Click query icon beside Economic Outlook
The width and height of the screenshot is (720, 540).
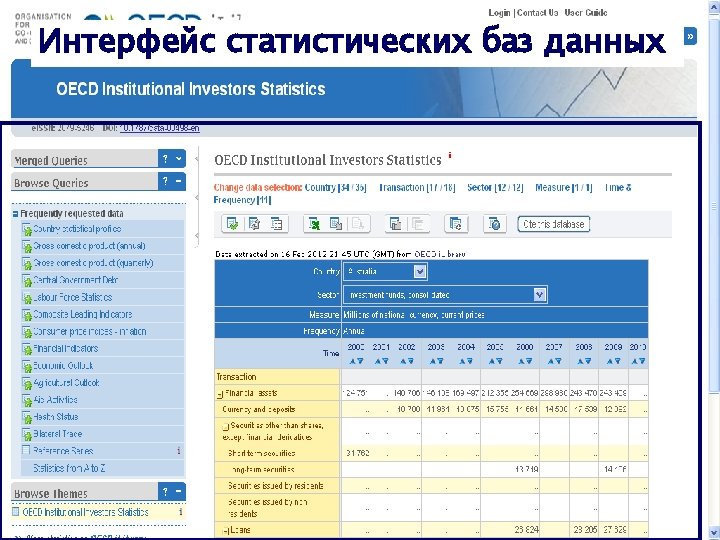tap(27, 366)
